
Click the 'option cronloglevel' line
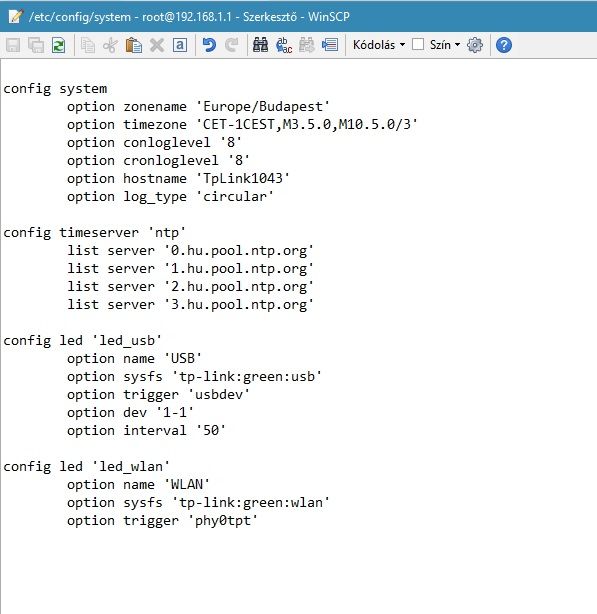click(158, 161)
